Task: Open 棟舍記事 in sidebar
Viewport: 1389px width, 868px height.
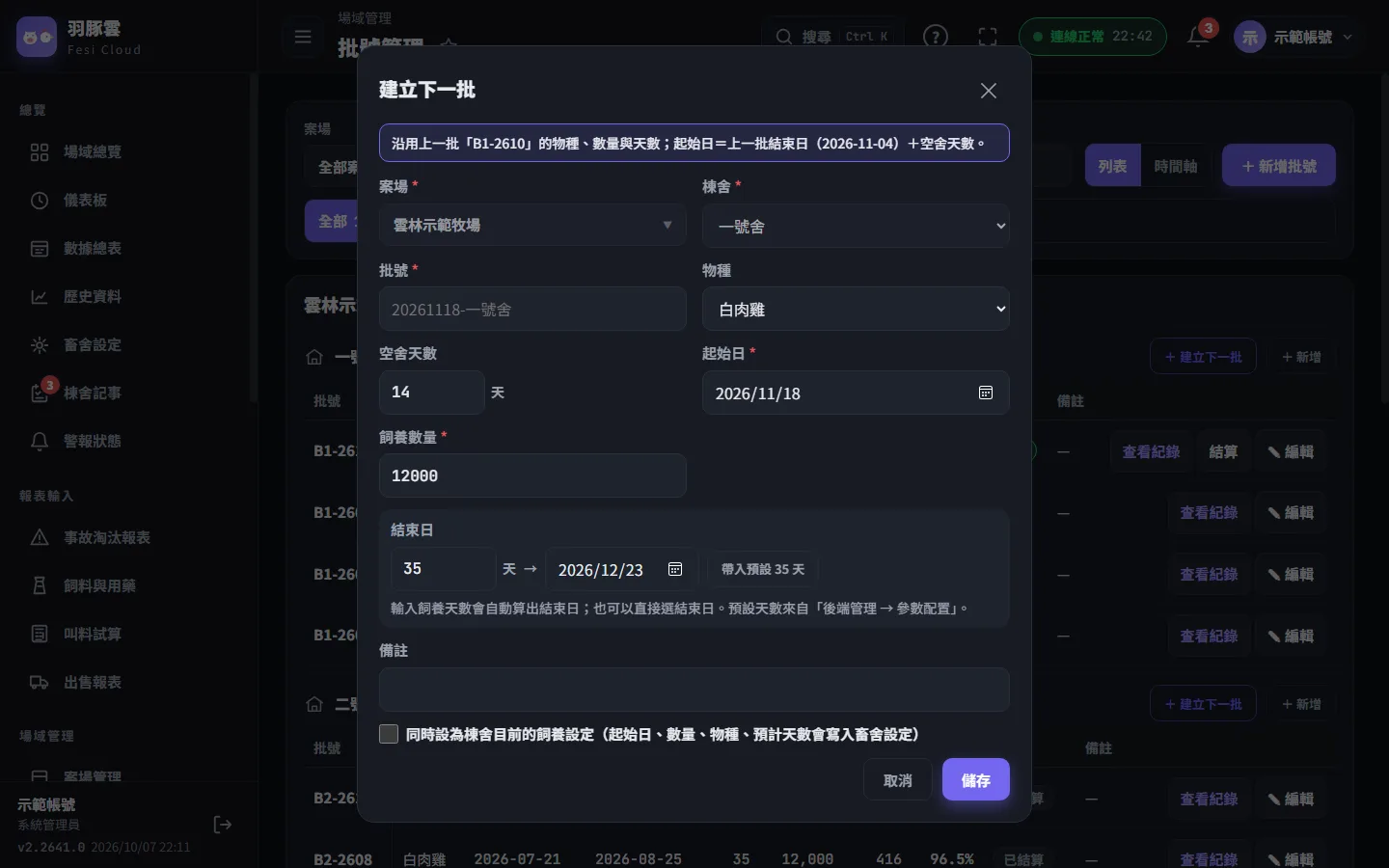Action: 126,393
